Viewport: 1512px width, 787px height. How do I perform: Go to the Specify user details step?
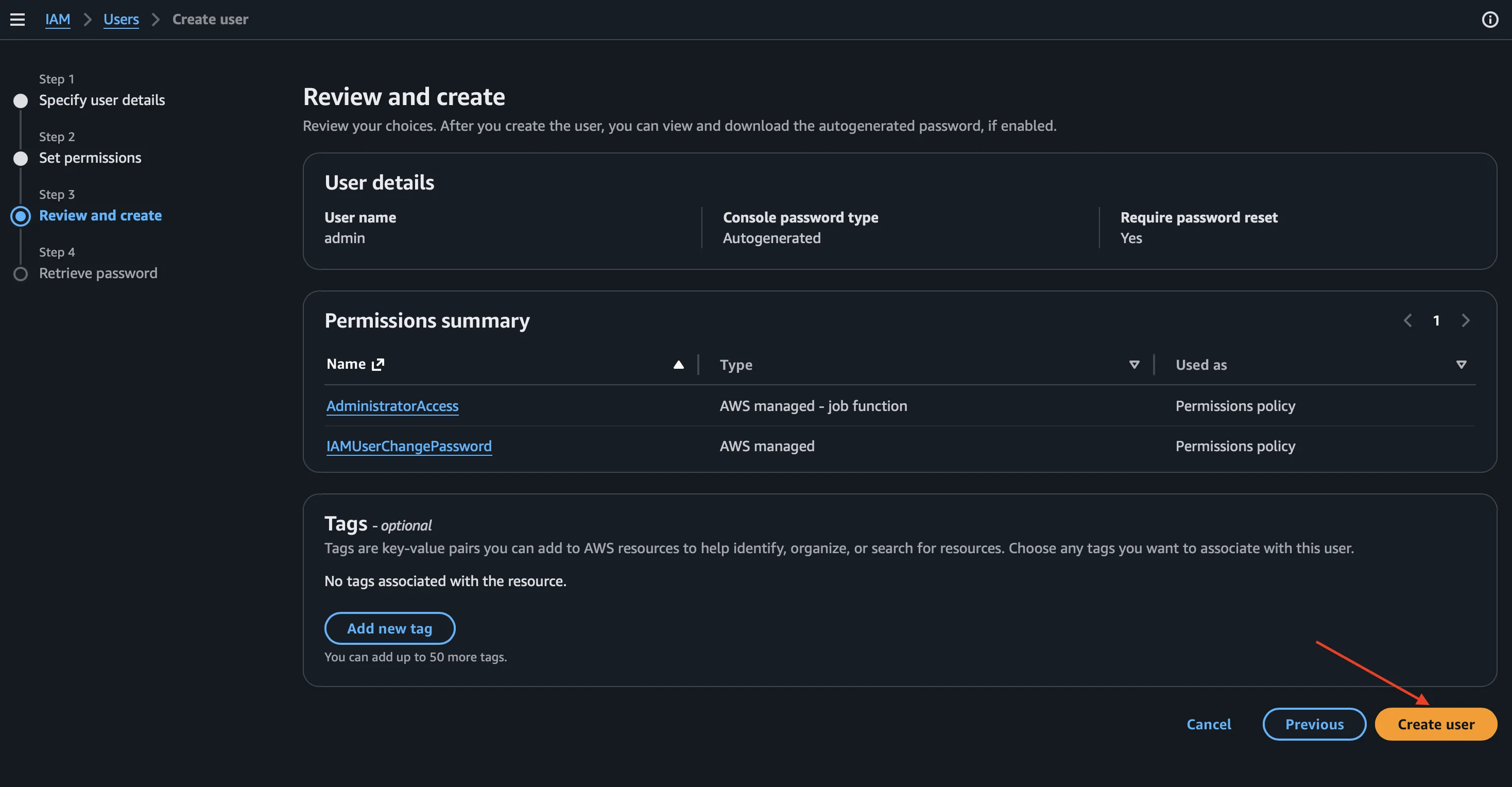click(x=102, y=100)
